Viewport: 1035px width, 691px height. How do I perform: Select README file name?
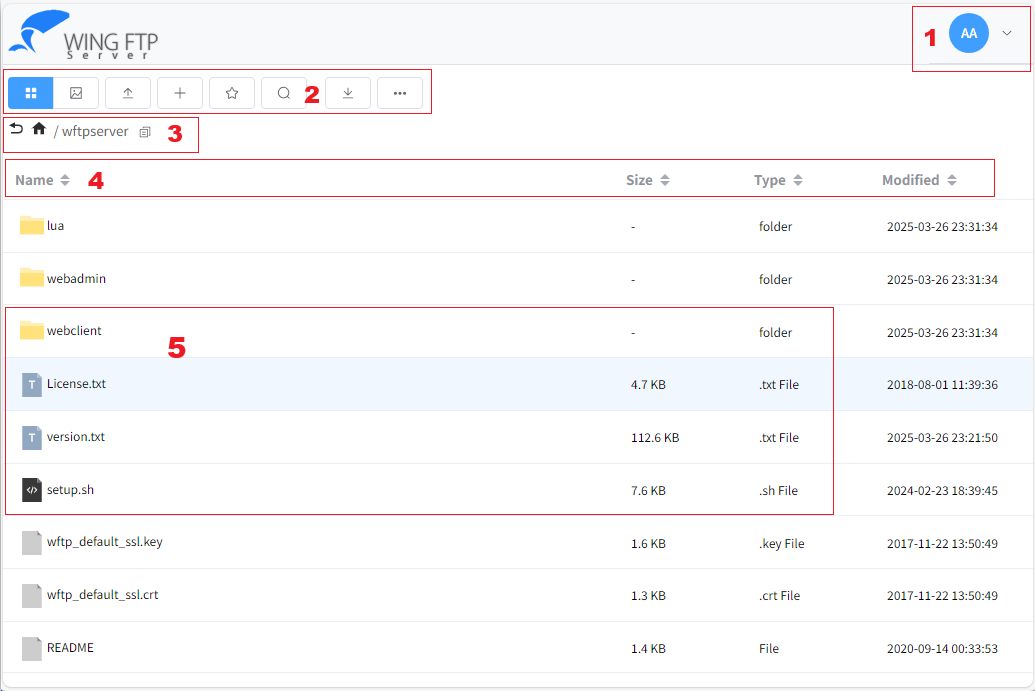70,647
